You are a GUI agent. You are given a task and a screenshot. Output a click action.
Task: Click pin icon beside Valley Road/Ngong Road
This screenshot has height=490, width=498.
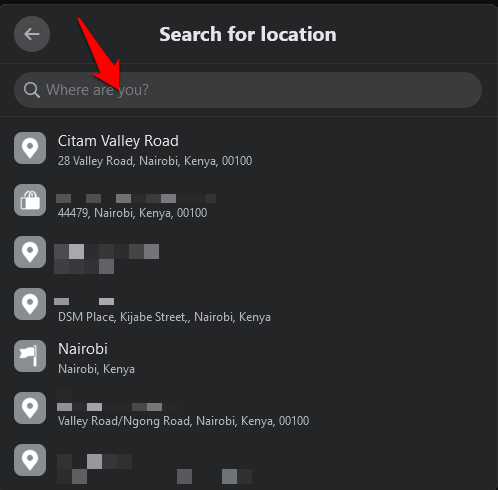(x=30, y=408)
